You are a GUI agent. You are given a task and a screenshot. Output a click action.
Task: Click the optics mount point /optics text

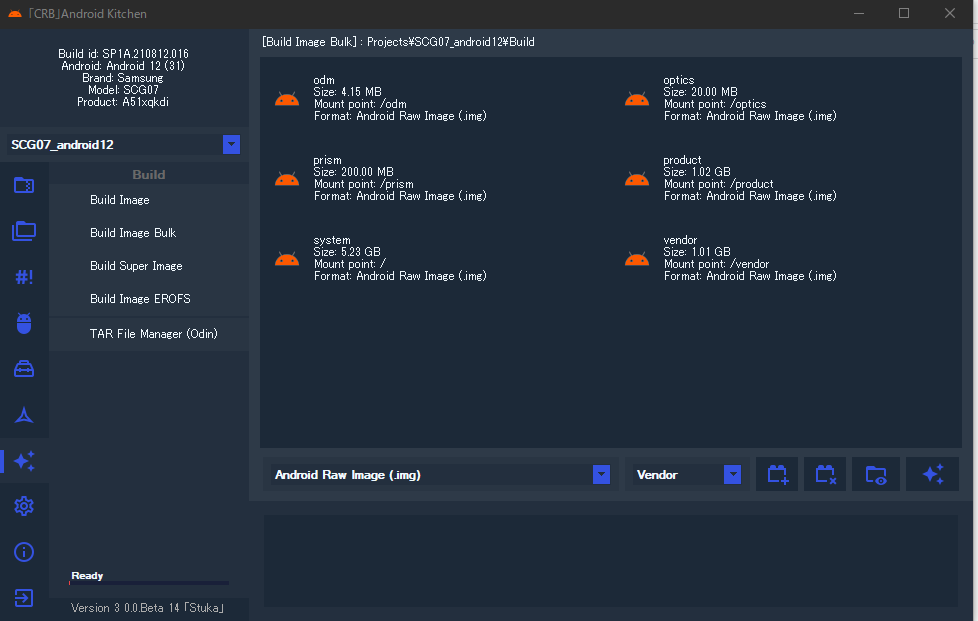point(715,104)
